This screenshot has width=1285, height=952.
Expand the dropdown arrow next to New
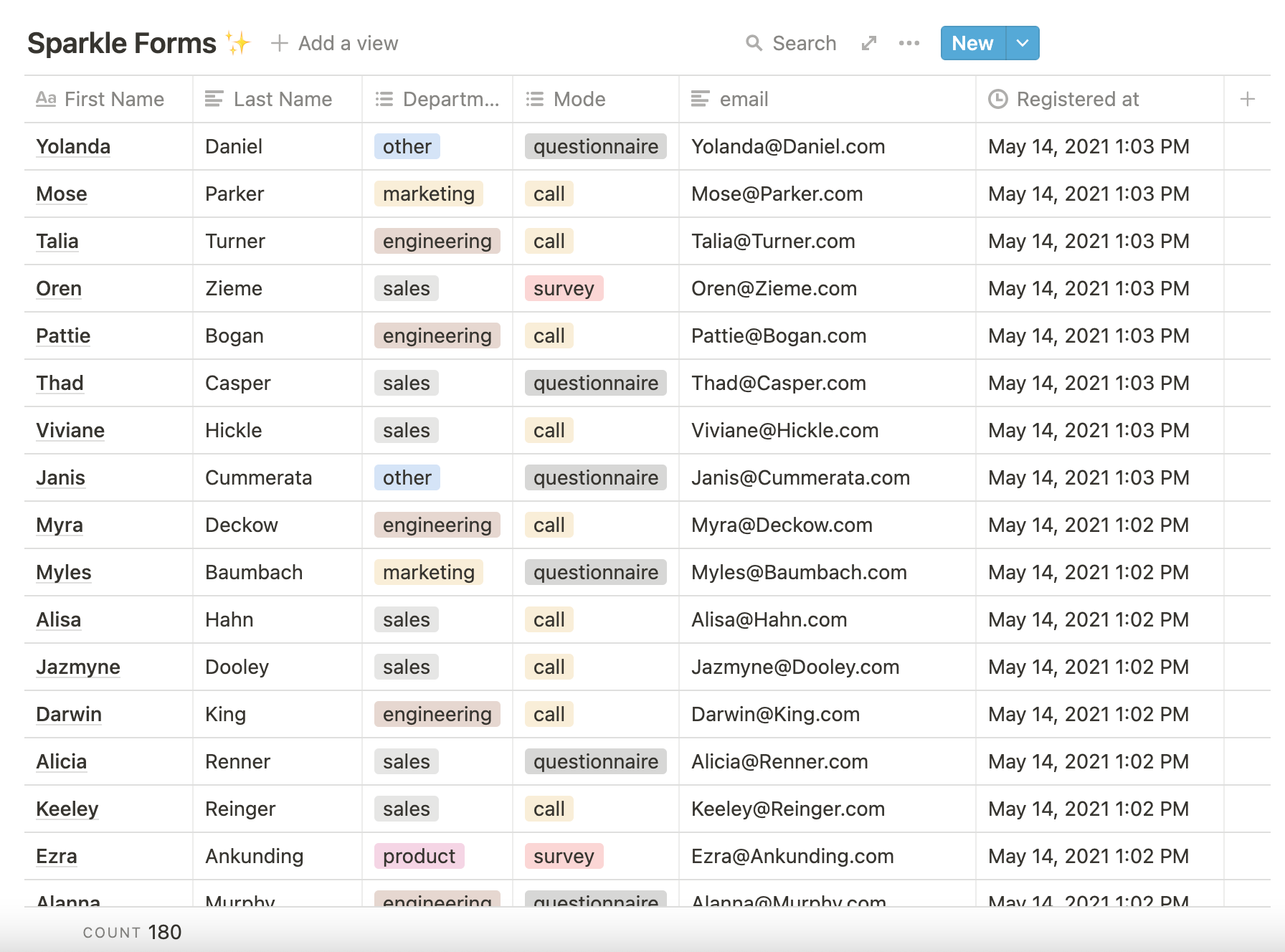(x=1023, y=43)
